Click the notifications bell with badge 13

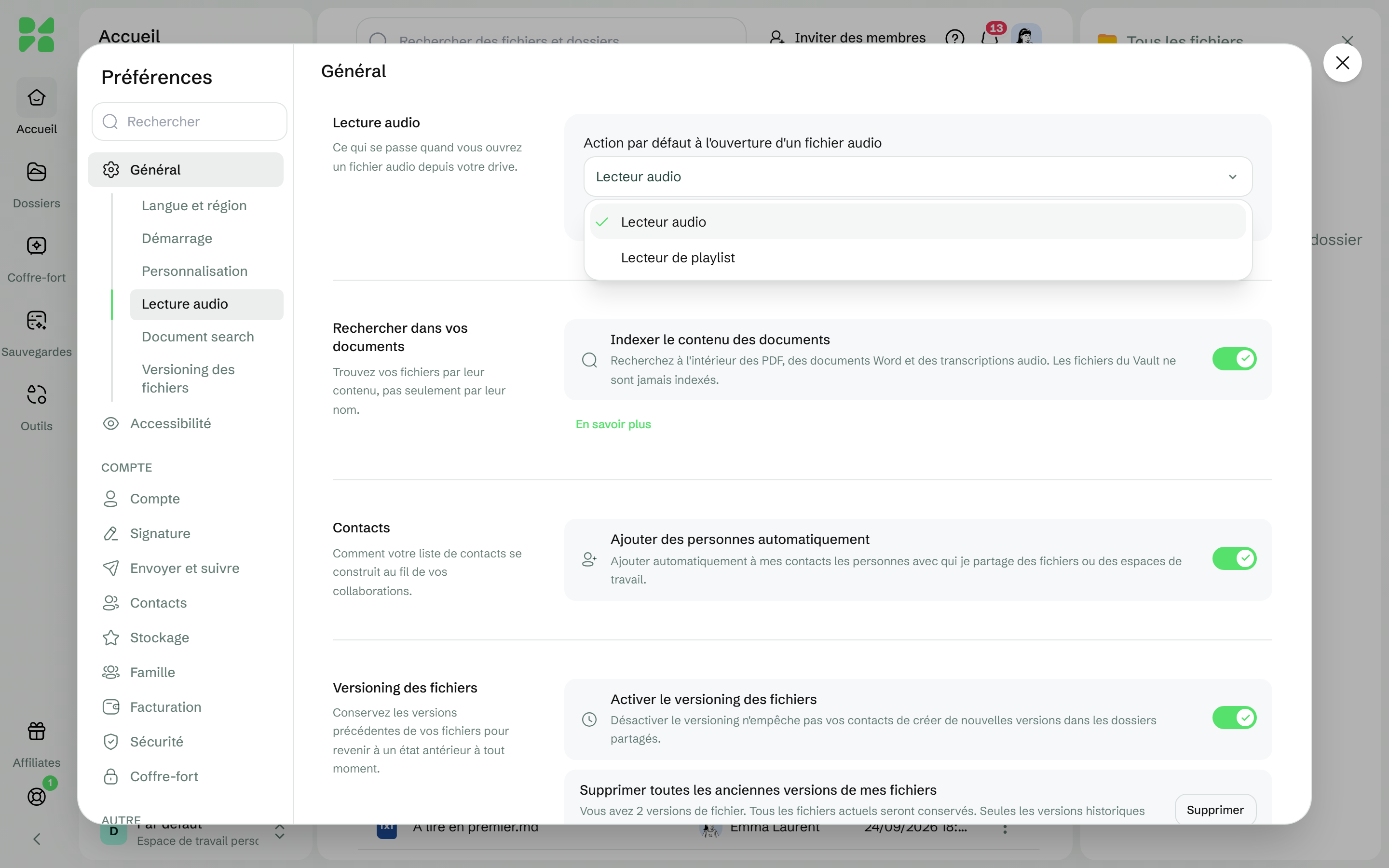[990, 37]
